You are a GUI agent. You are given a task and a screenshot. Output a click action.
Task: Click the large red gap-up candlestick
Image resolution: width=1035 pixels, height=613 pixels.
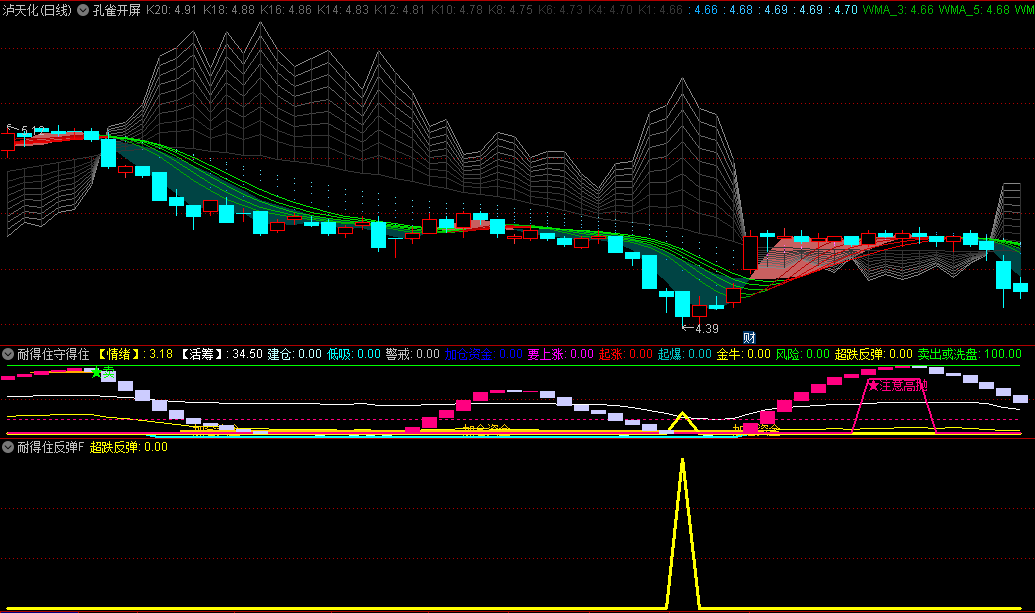750,253
